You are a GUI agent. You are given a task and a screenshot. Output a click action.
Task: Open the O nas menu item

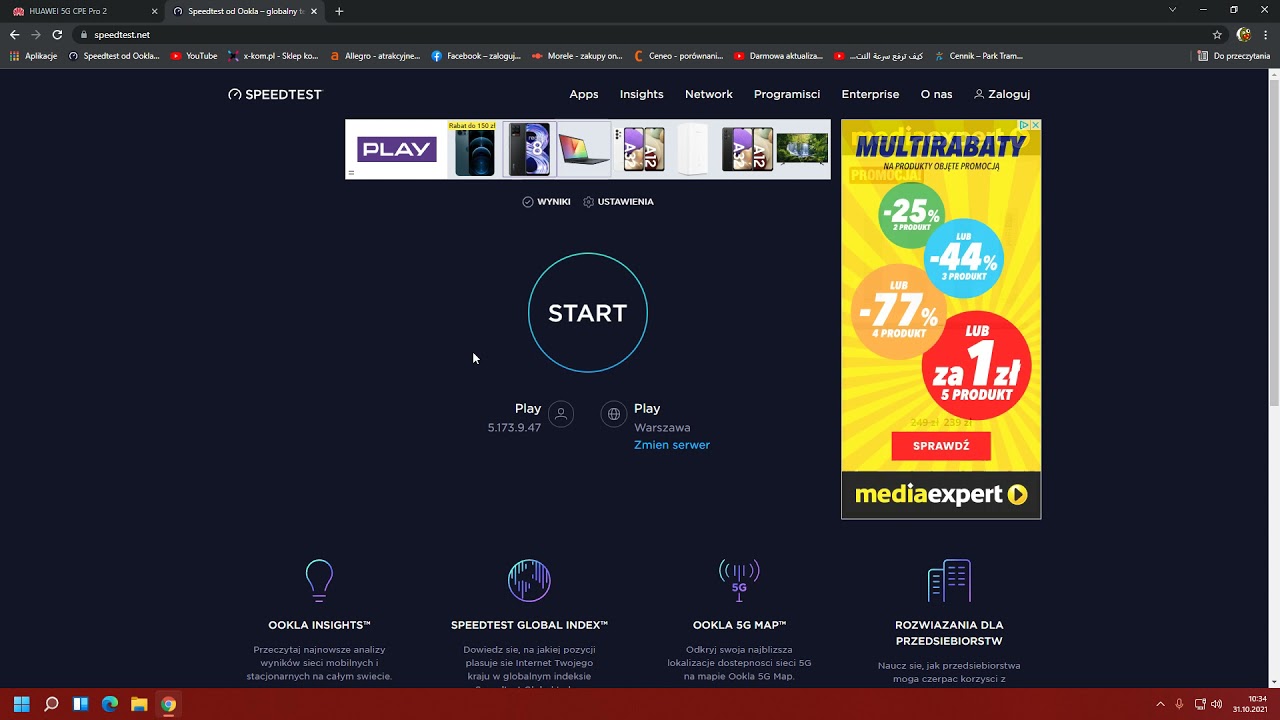pyautogui.click(x=936, y=94)
